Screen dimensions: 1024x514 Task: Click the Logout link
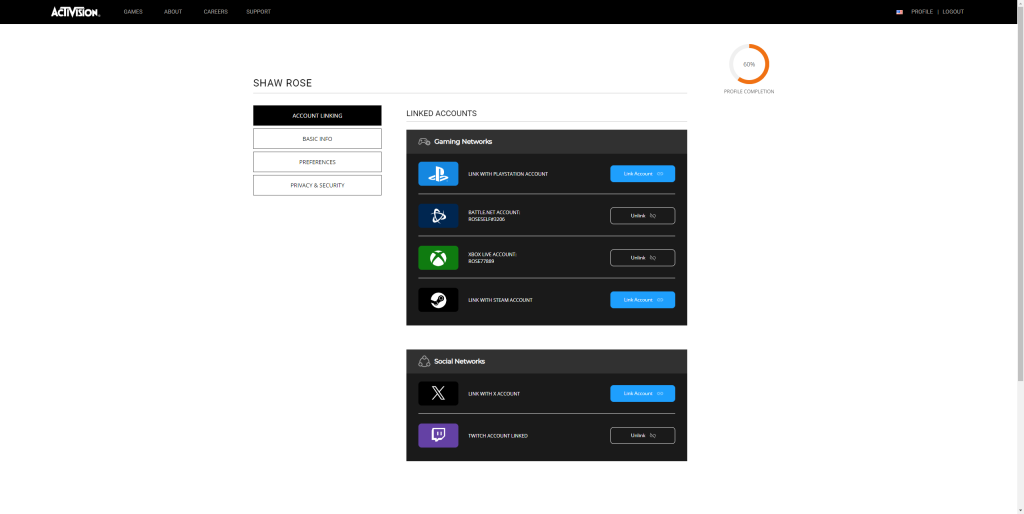click(953, 12)
